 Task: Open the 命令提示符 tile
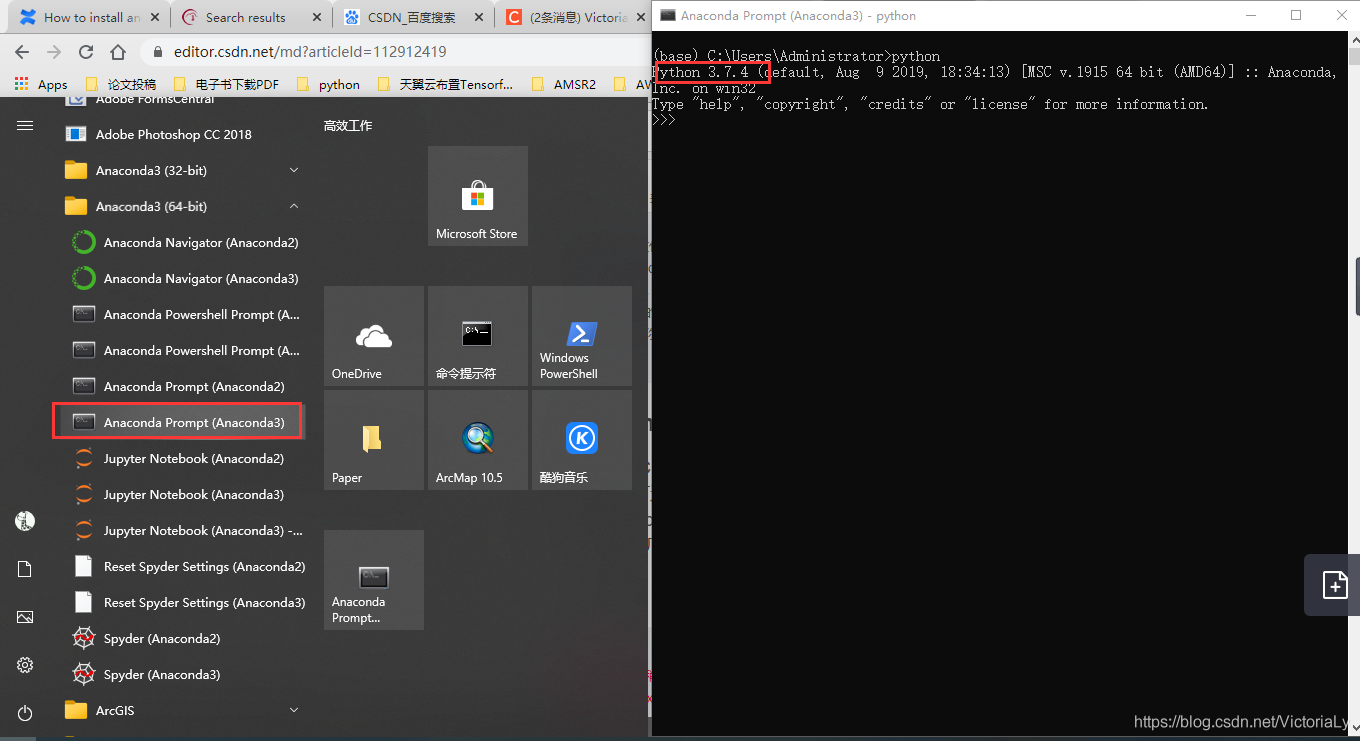coord(477,336)
